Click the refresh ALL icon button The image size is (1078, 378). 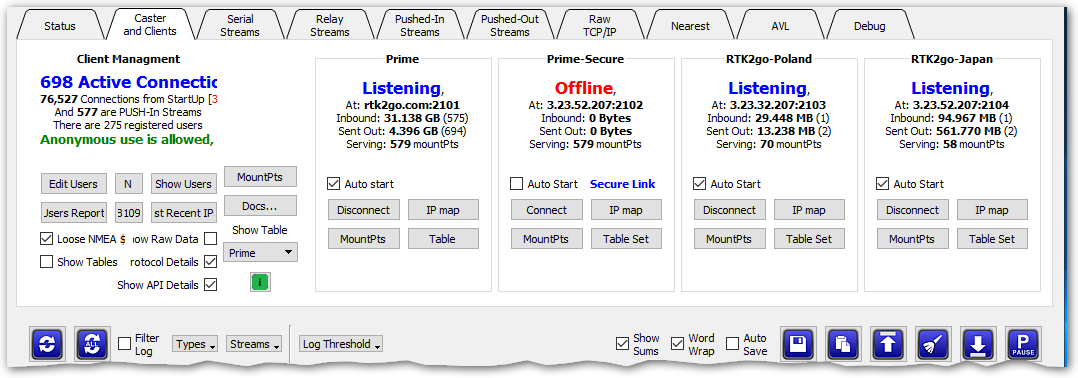92,344
